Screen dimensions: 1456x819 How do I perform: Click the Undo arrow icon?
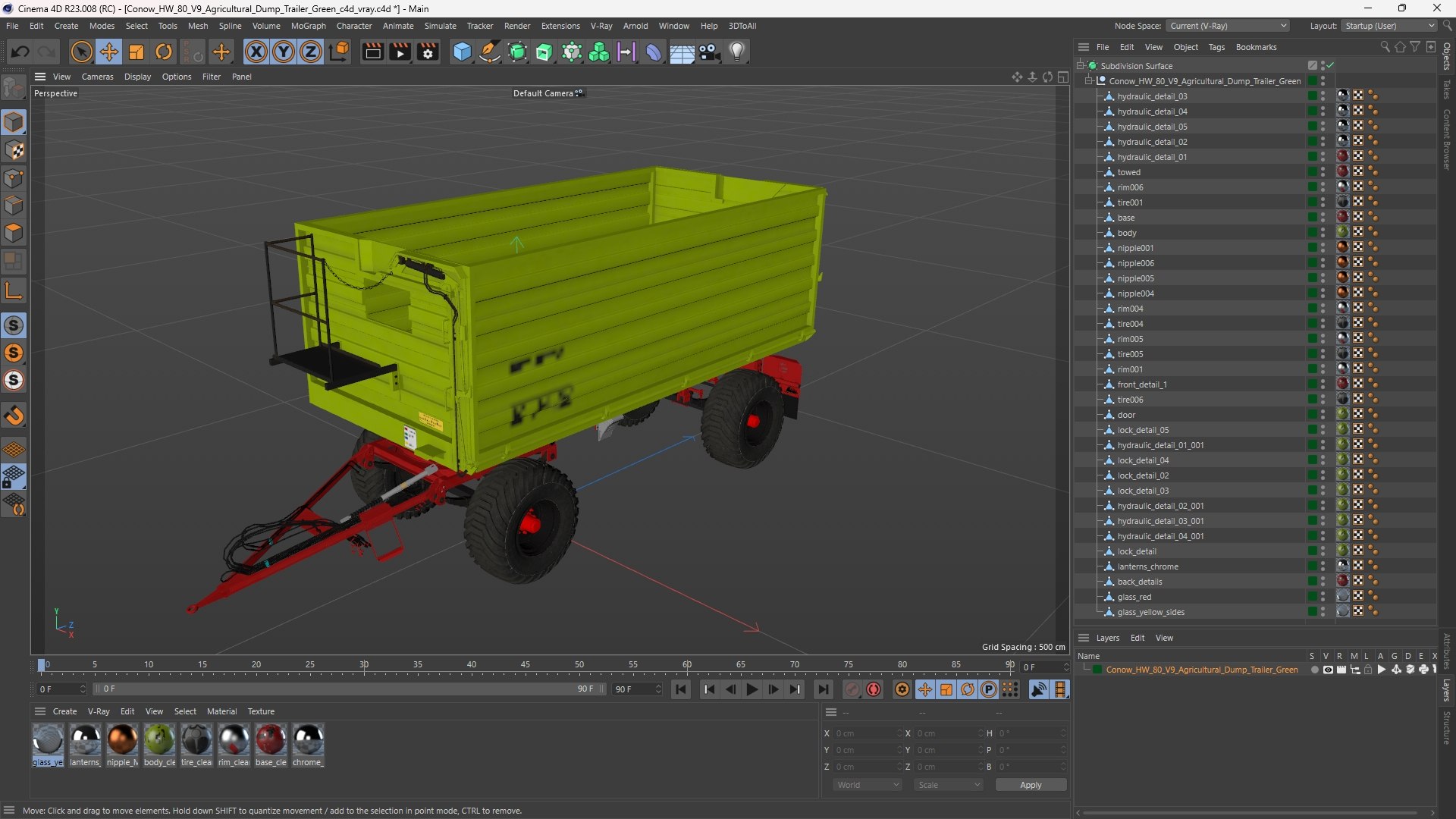click(20, 52)
